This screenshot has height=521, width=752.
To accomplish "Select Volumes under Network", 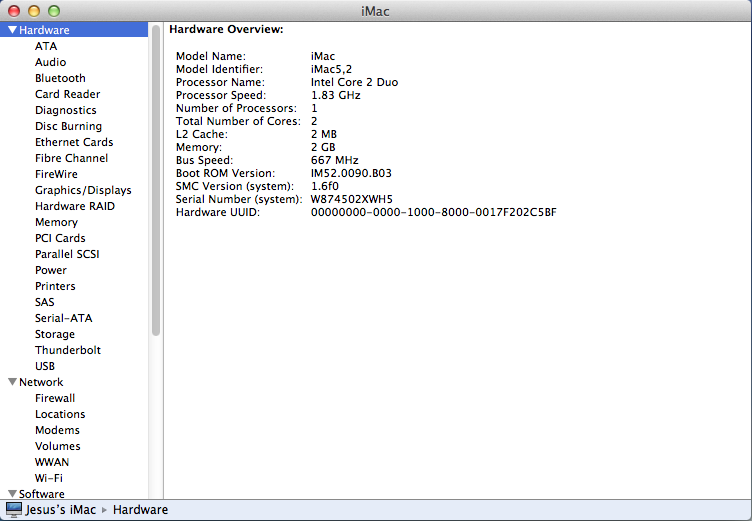I will click(x=58, y=446).
